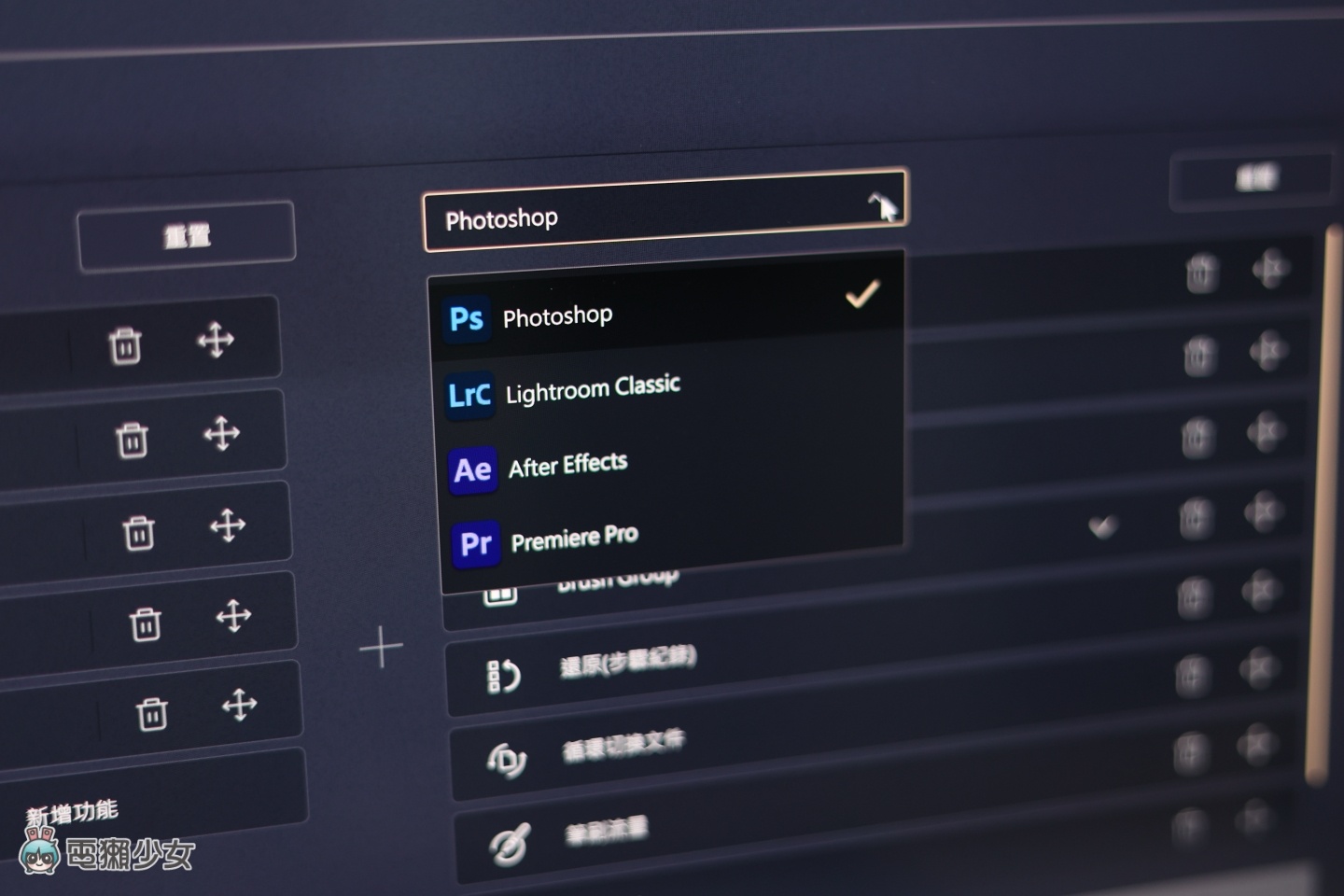
Task: Toggle selection on the second row move crosshair
Action: (223, 431)
